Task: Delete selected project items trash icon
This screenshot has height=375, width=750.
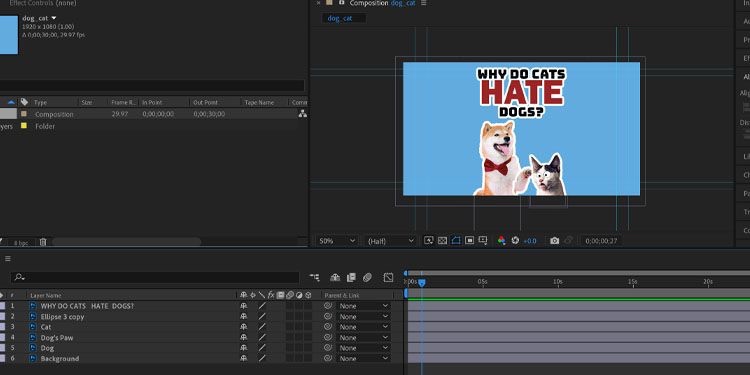Action: click(x=43, y=242)
